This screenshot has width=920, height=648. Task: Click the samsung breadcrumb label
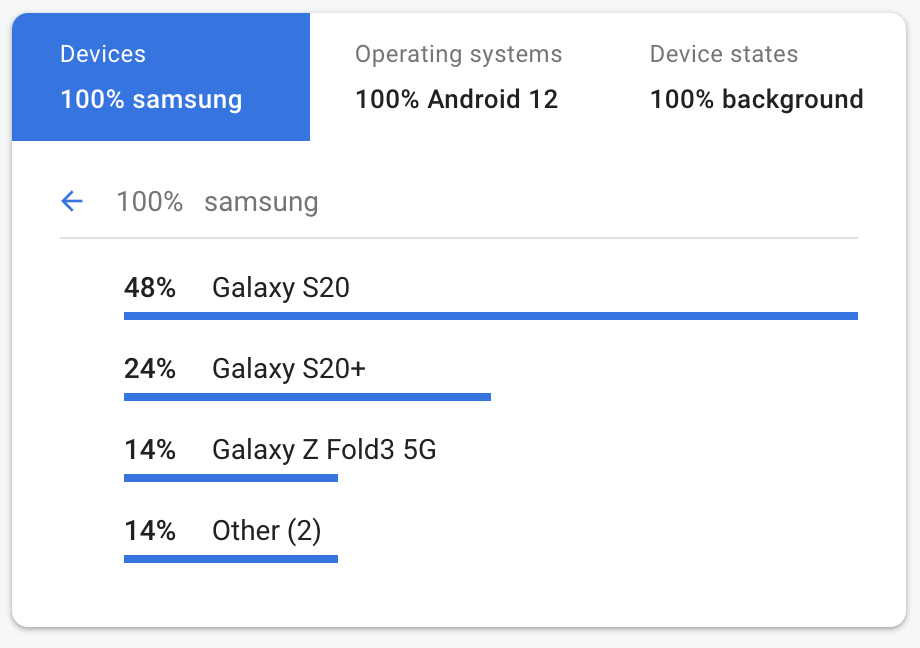click(260, 202)
